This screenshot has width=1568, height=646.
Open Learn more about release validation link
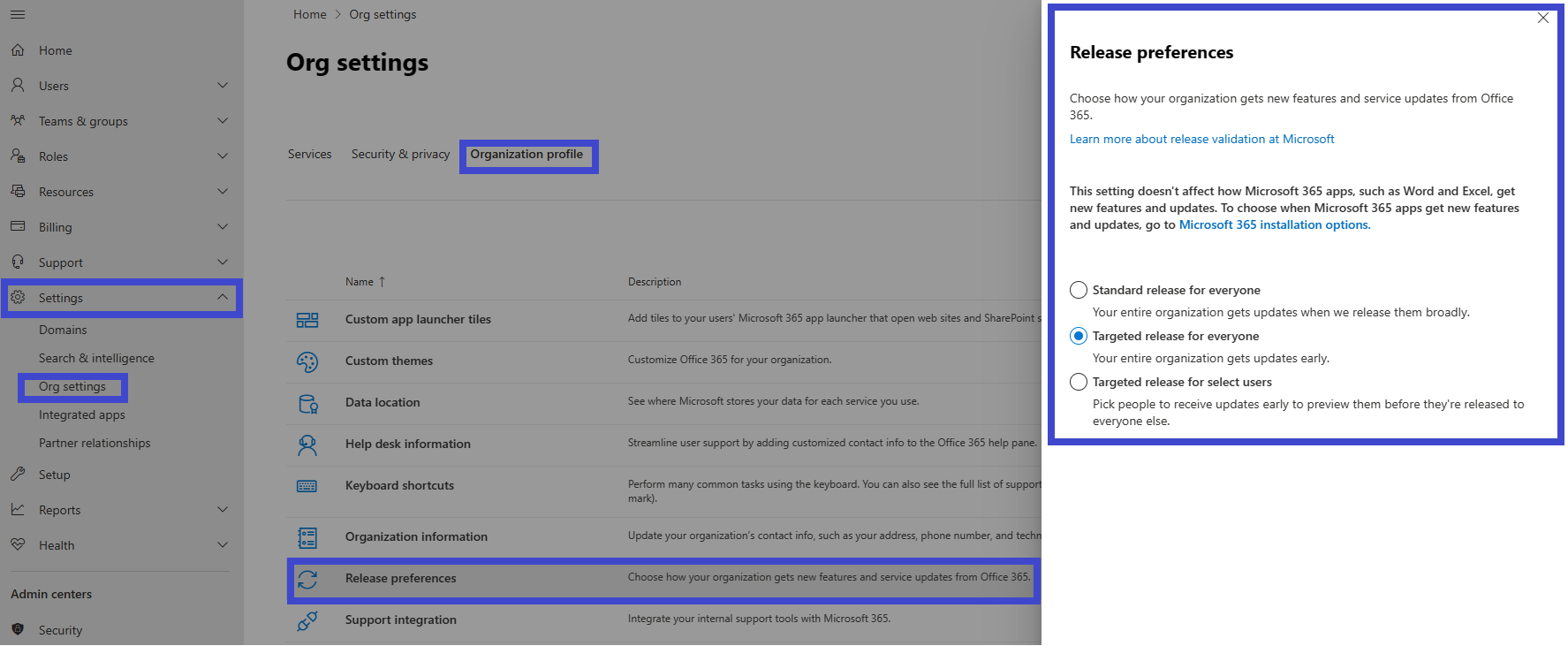[1201, 139]
